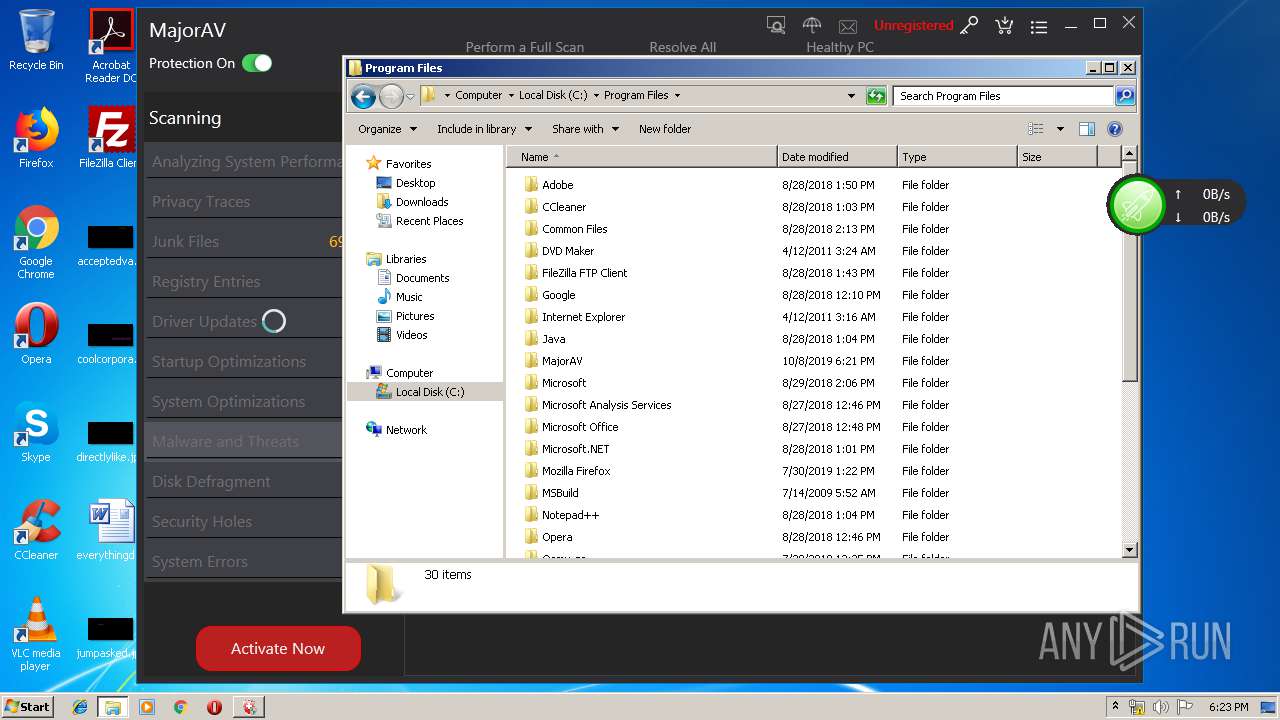Select the Skype desktop icon
Screen dimensions: 1280x720
pyautogui.click(x=36, y=432)
